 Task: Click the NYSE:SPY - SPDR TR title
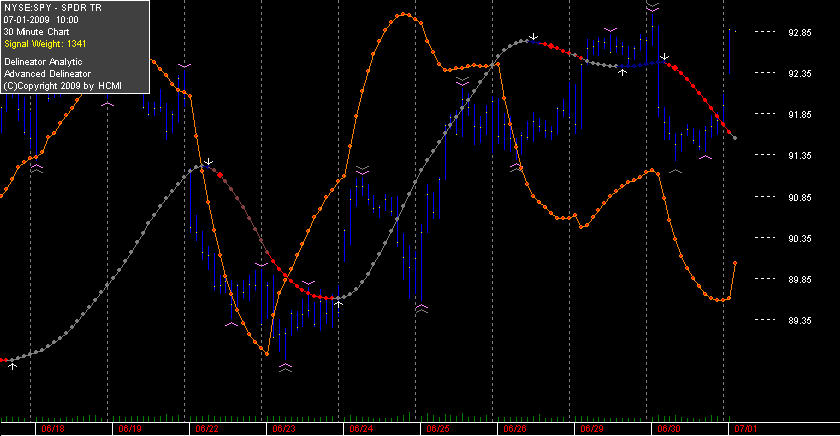click(52, 8)
